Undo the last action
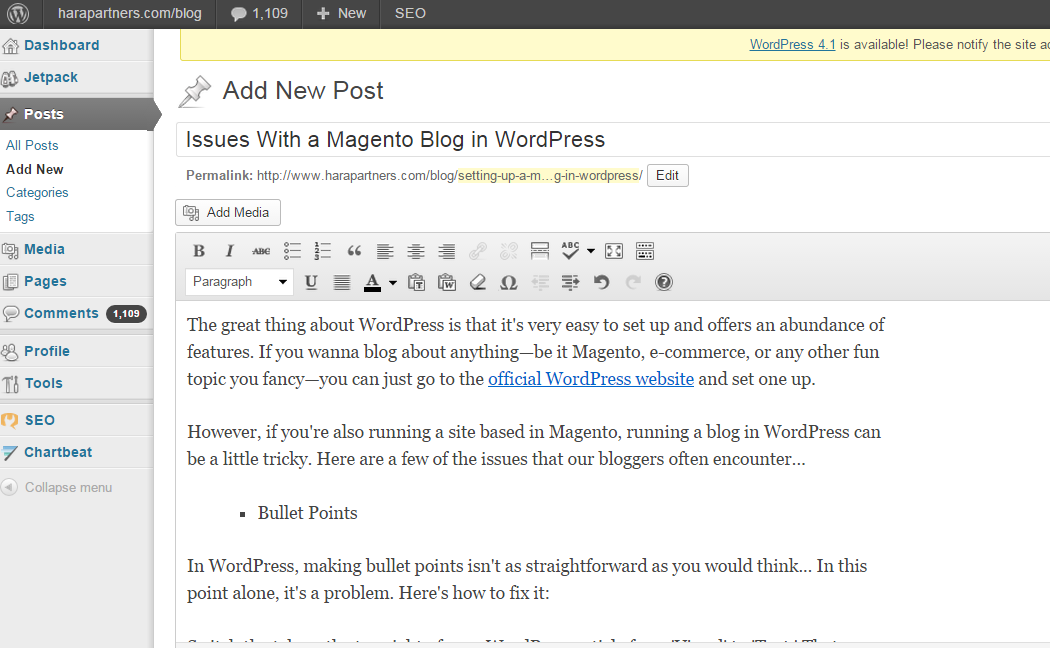The height and width of the screenshot is (648, 1050). (601, 282)
